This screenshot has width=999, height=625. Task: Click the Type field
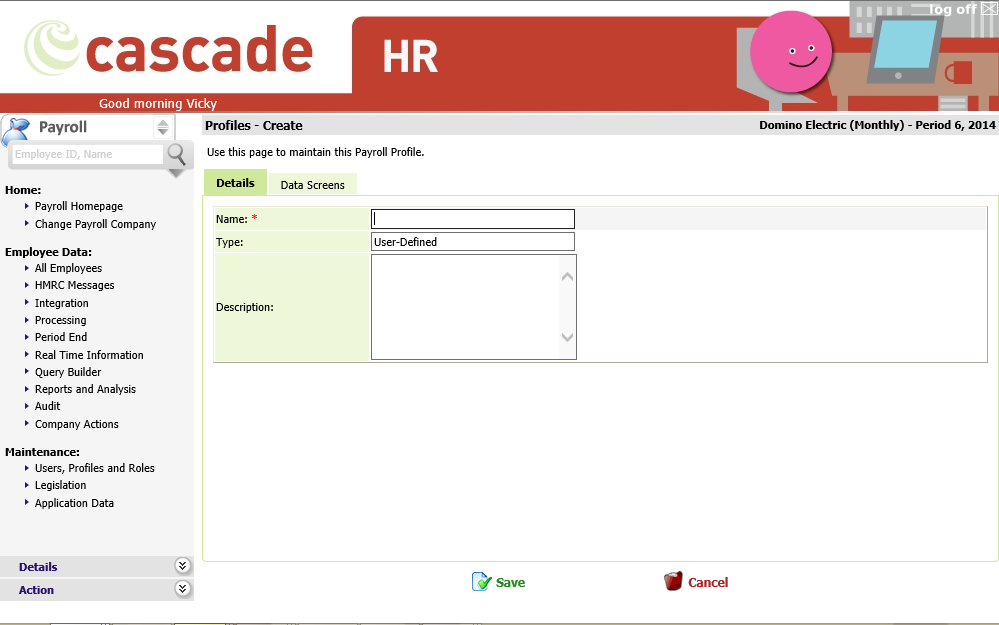coord(473,242)
